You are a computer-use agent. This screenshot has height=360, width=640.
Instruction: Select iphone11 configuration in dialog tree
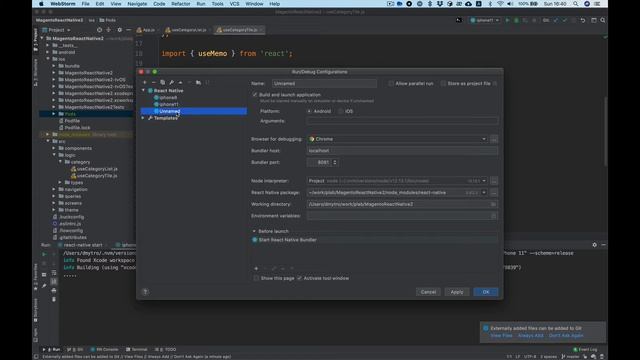click(169, 104)
